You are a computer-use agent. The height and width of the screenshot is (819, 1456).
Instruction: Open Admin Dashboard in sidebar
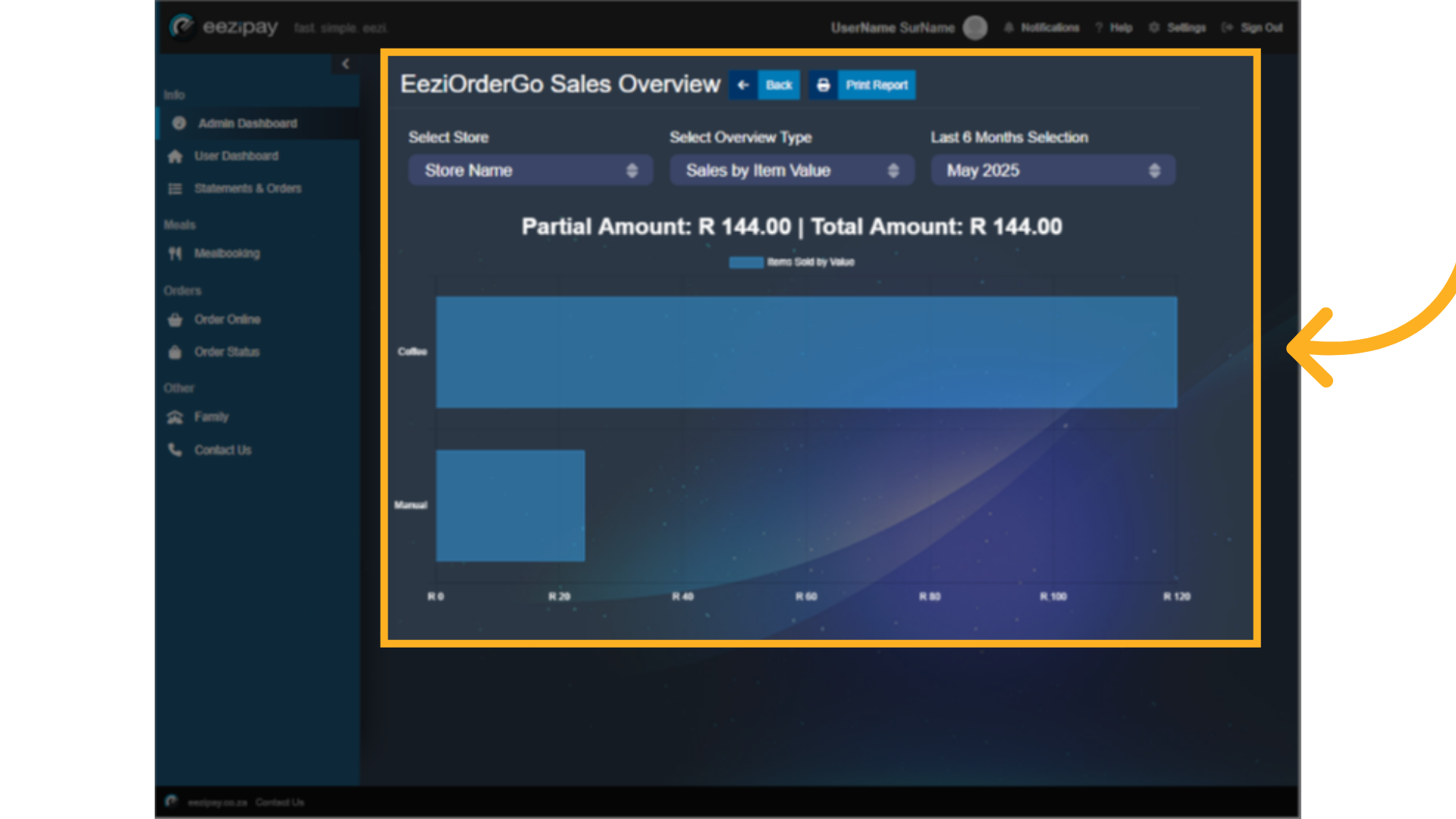coord(258,123)
